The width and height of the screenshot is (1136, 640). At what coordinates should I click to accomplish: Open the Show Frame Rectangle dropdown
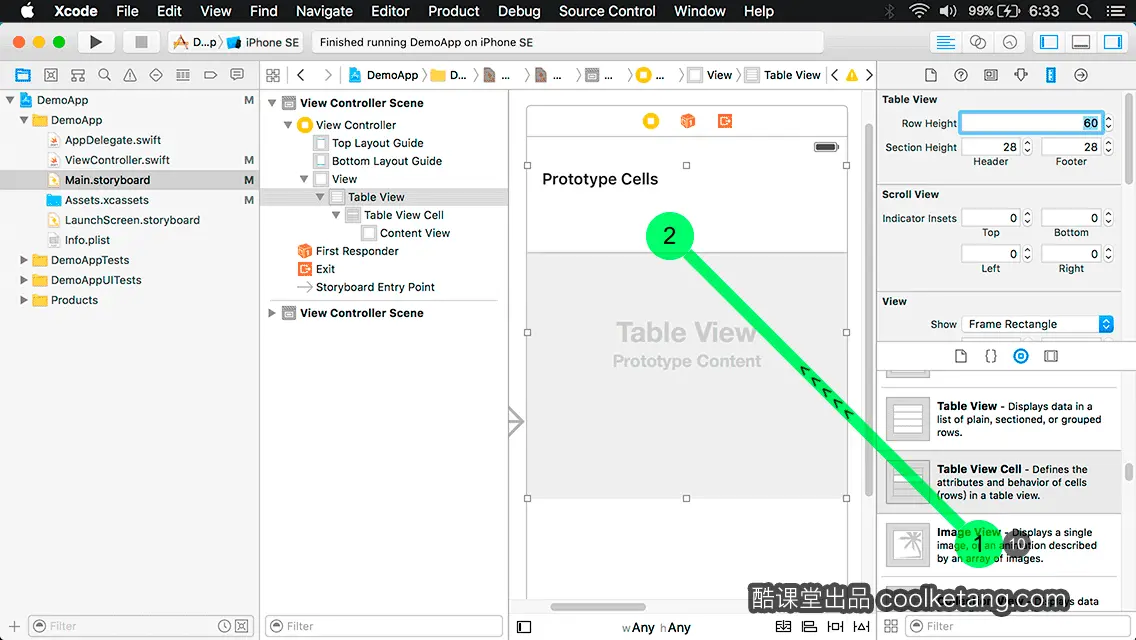tap(1037, 324)
